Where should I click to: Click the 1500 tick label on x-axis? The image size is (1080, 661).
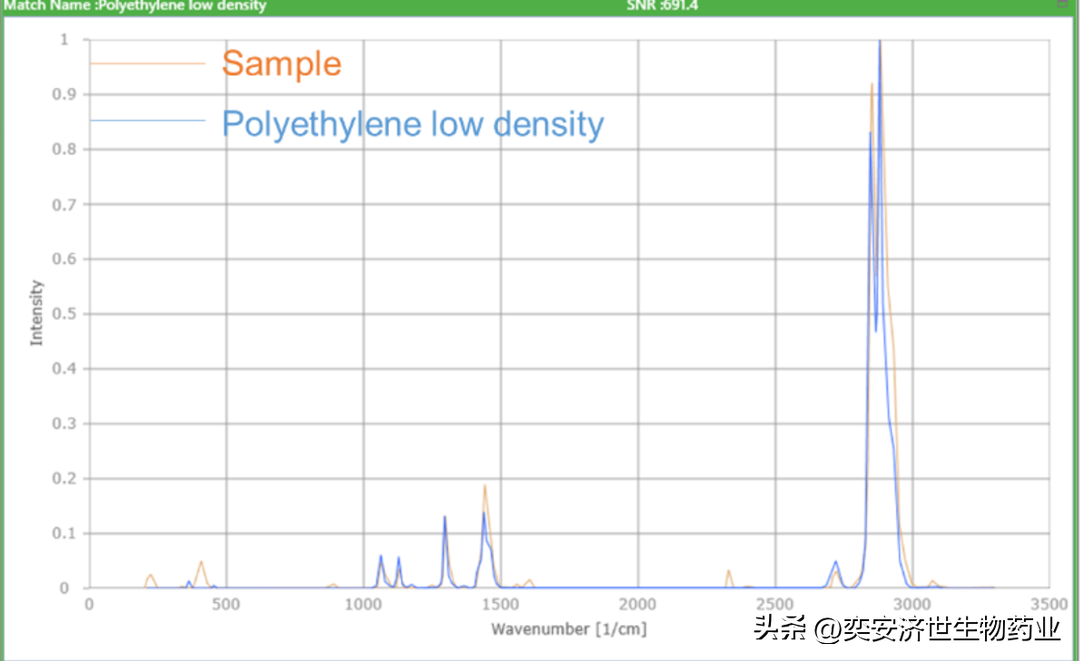click(x=500, y=604)
